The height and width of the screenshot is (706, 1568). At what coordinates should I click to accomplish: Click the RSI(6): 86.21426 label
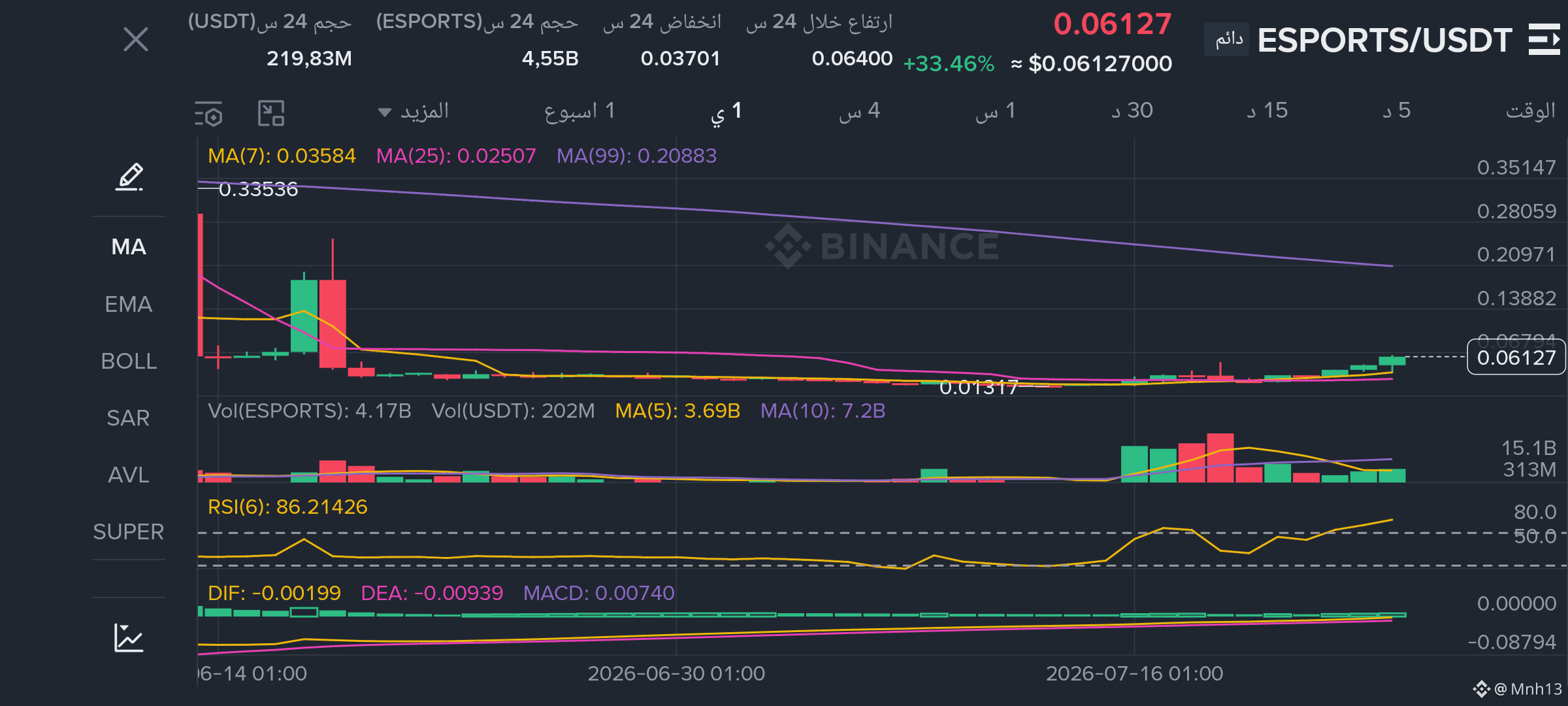[x=287, y=507]
